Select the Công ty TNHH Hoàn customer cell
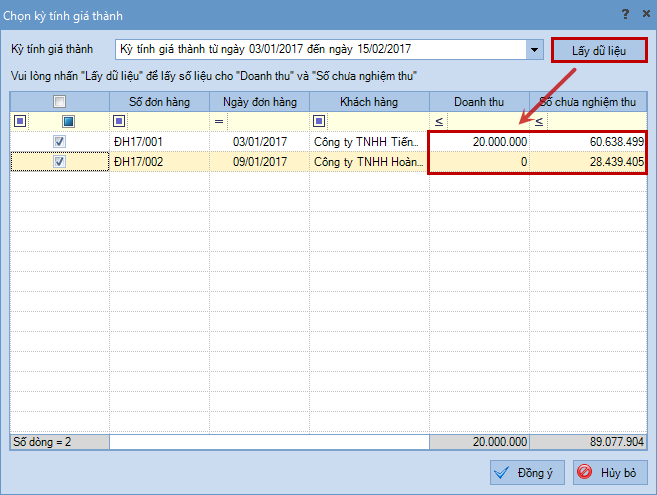The image size is (657, 495). pos(368,161)
